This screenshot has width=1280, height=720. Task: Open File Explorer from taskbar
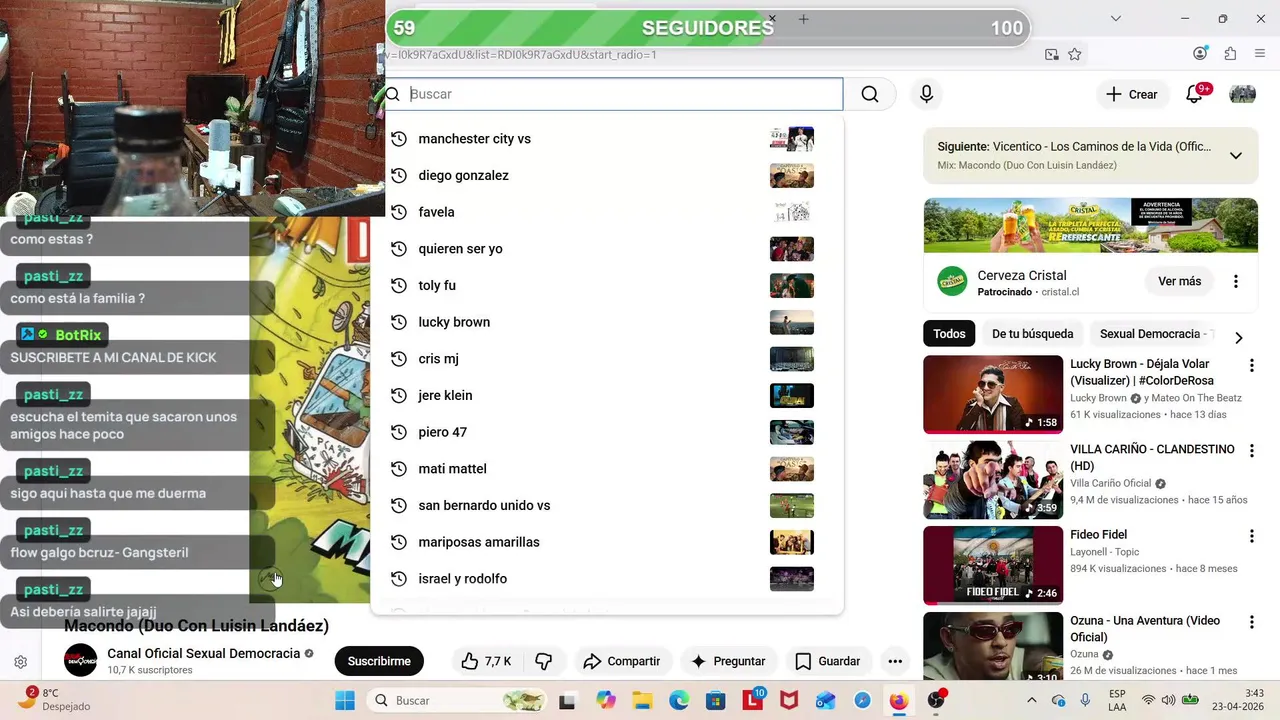pos(641,700)
